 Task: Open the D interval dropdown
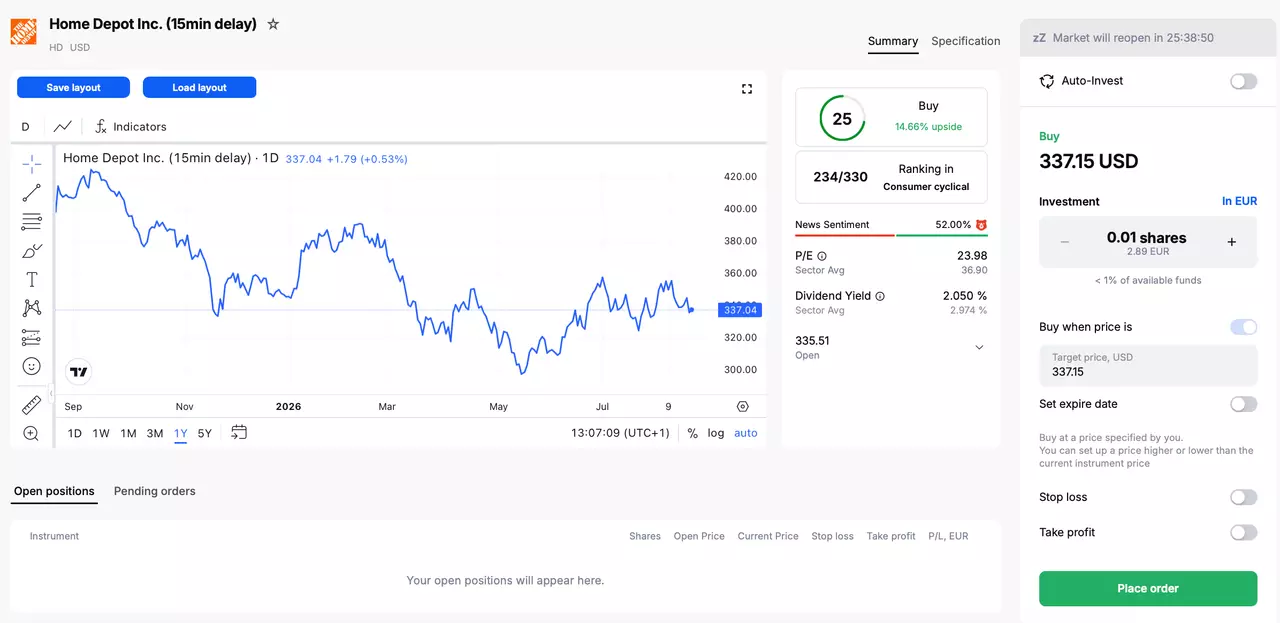coord(26,127)
